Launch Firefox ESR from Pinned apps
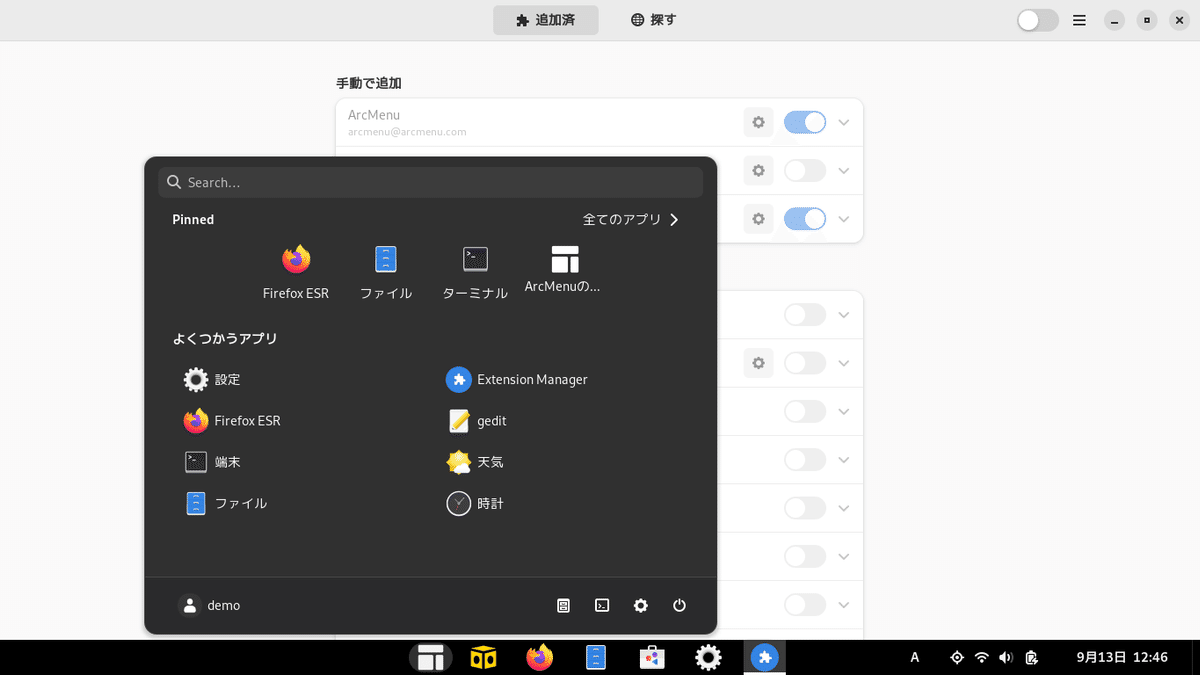The height and width of the screenshot is (675, 1200). pyautogui.click(x=296, y=272)
